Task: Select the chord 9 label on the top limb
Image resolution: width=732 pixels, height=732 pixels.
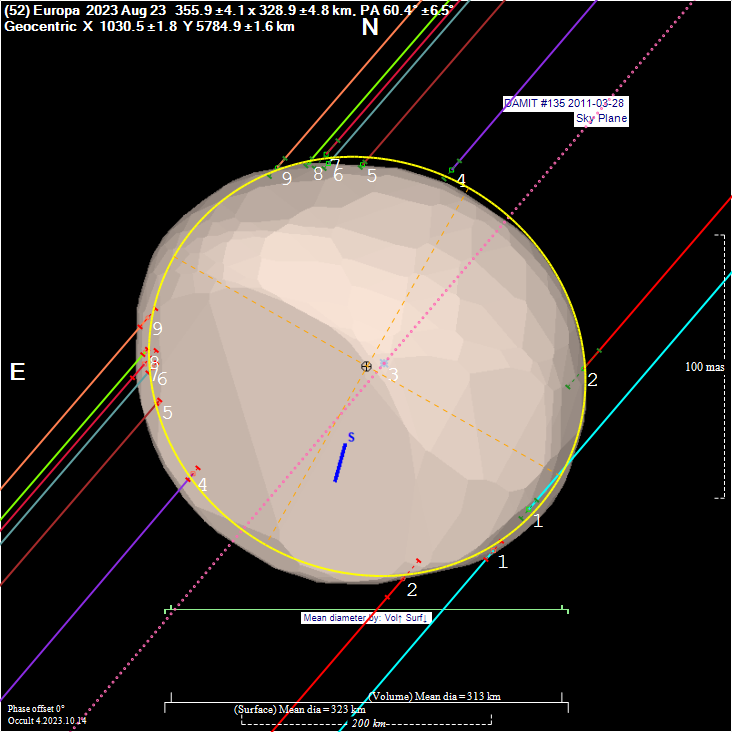Action: point(287,179)
